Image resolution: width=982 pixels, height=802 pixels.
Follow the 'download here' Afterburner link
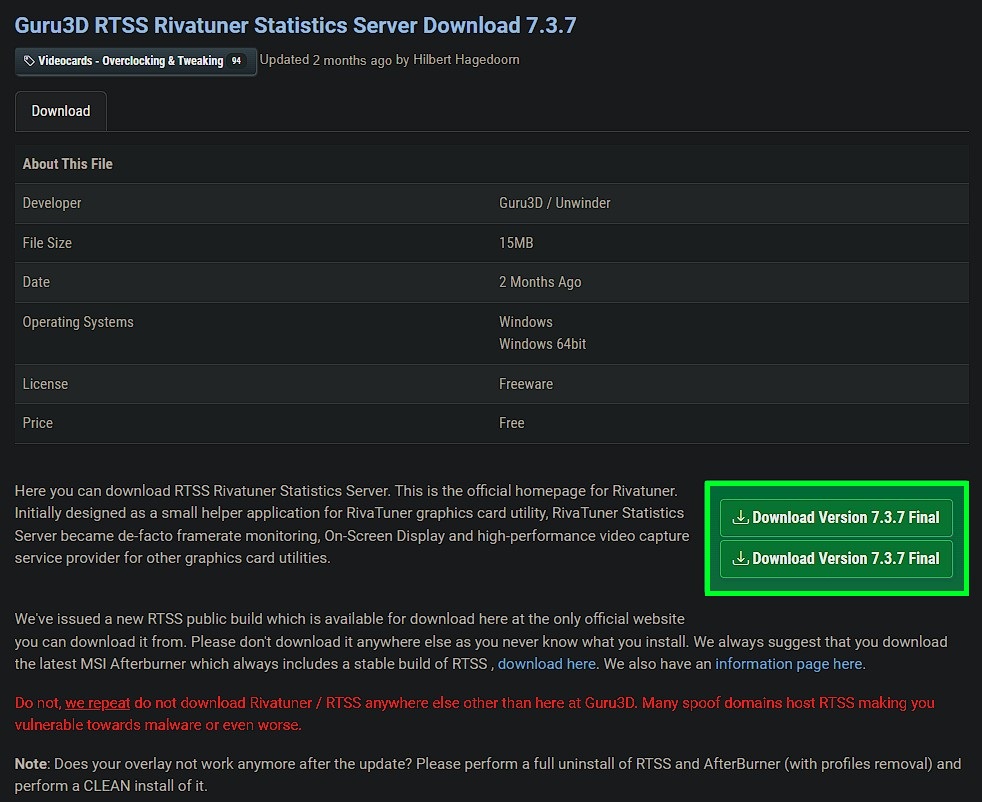tap(546, 664)
